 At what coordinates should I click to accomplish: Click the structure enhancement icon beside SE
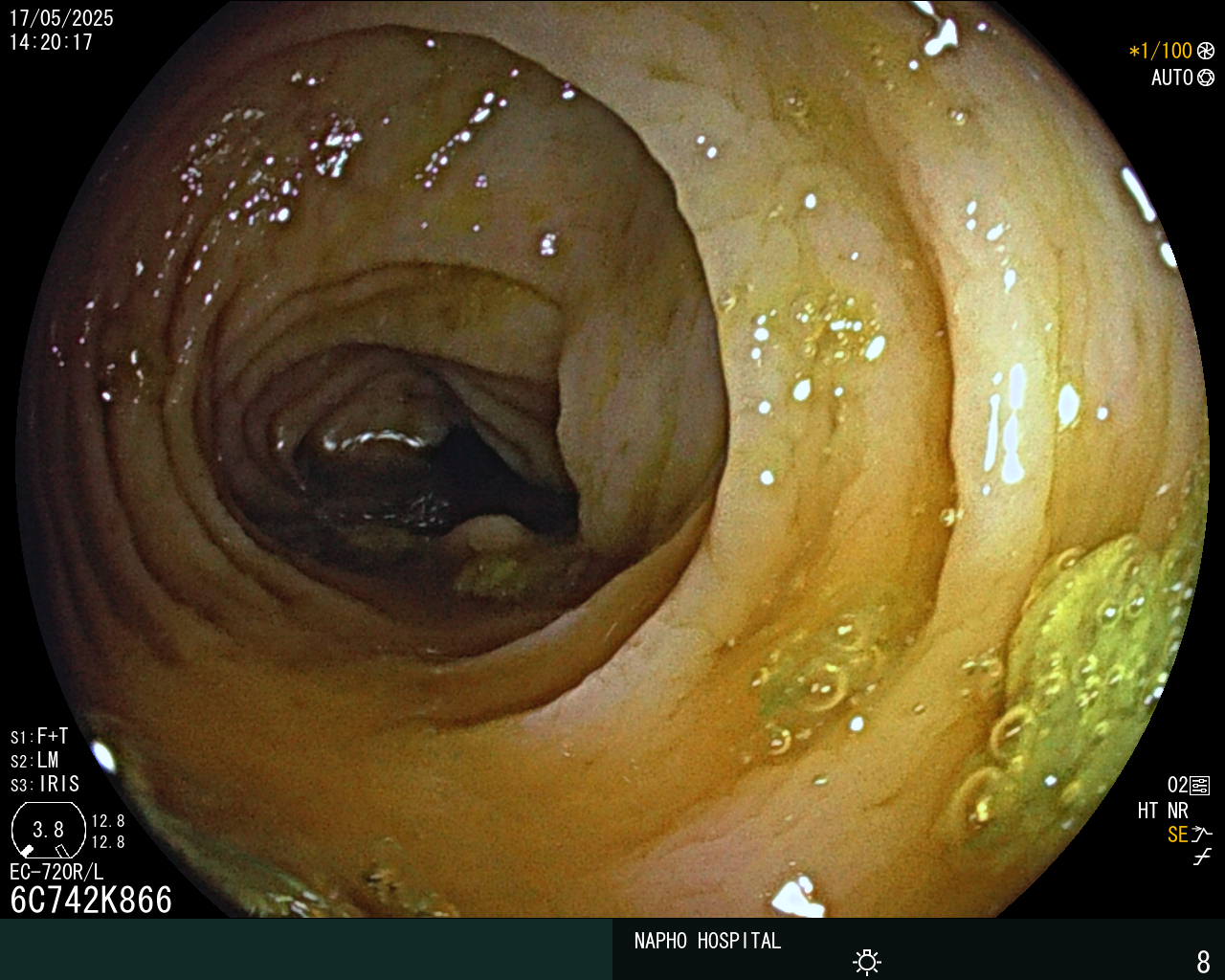pos(1202,835)
